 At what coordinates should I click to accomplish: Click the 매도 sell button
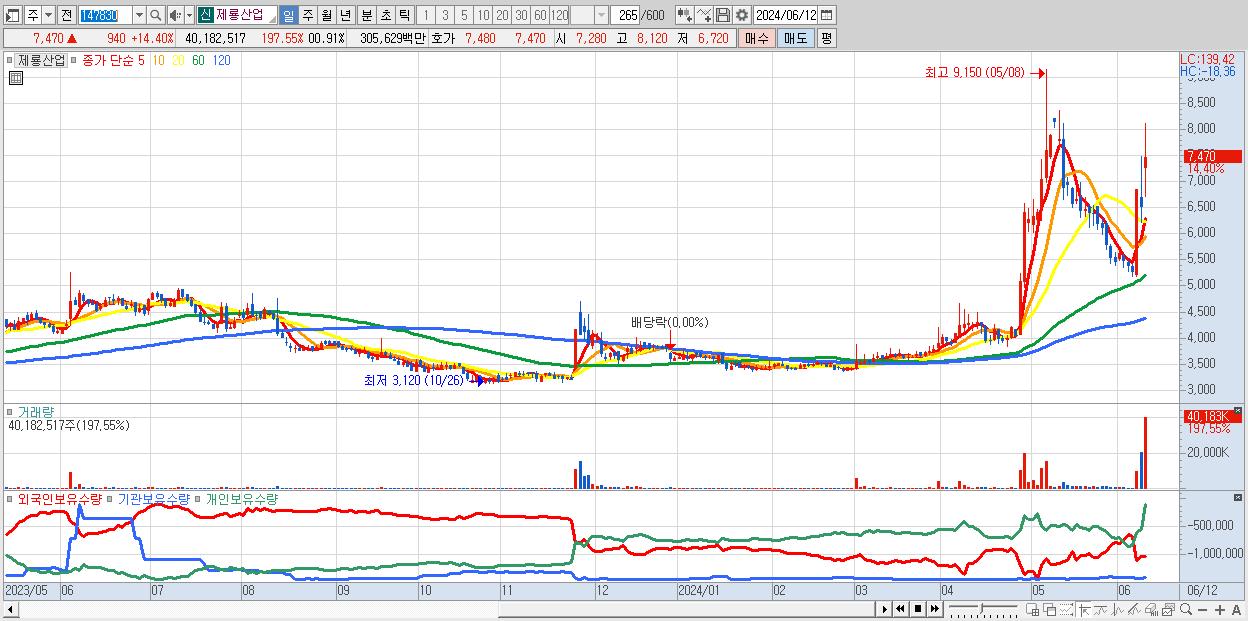[795, 38]
